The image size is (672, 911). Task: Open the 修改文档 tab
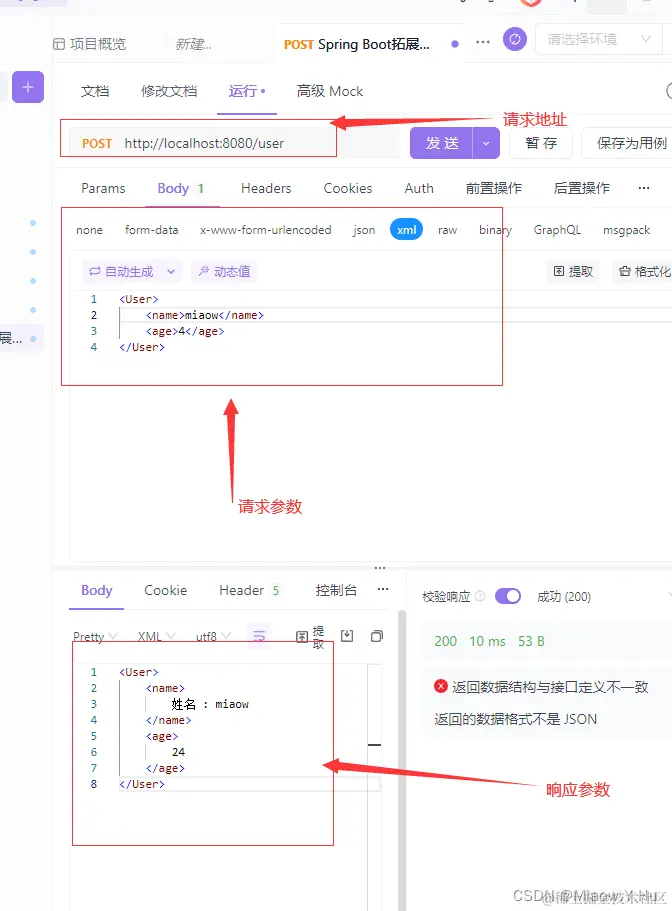tap(169, 91)
